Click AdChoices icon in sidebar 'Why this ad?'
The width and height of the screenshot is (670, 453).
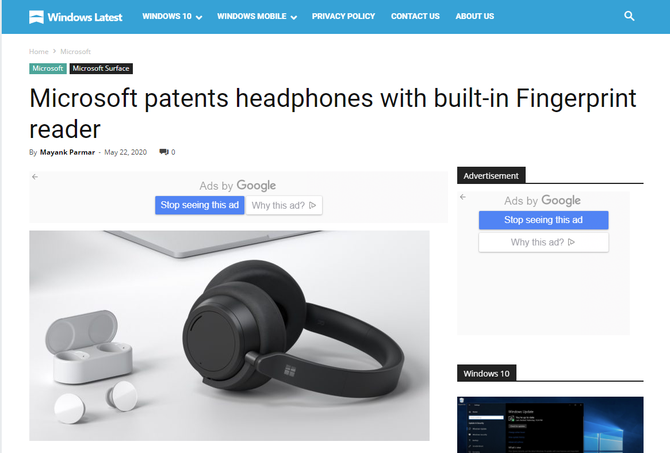coord(571,242)
